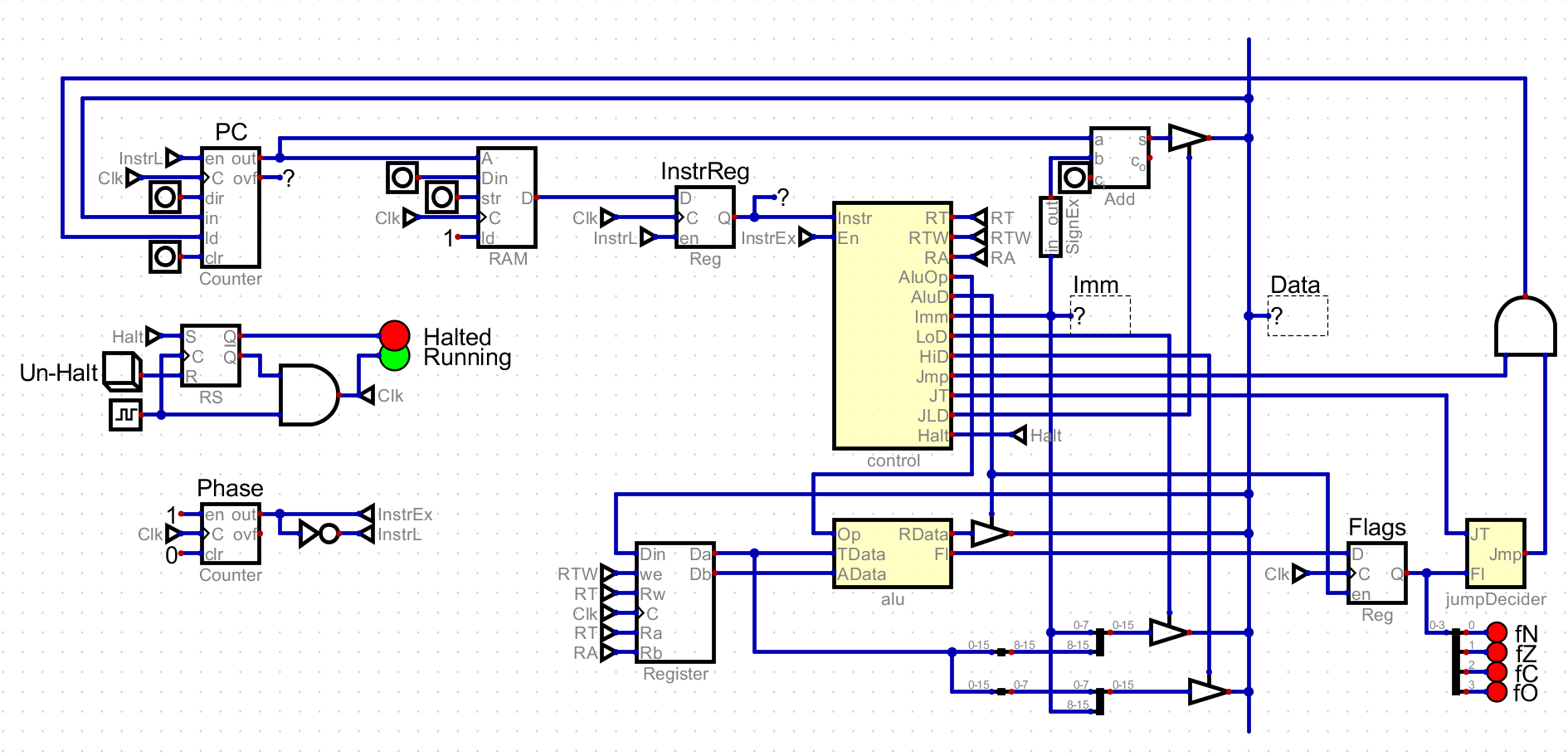Select the yellow control unit block

coord(892,324)
